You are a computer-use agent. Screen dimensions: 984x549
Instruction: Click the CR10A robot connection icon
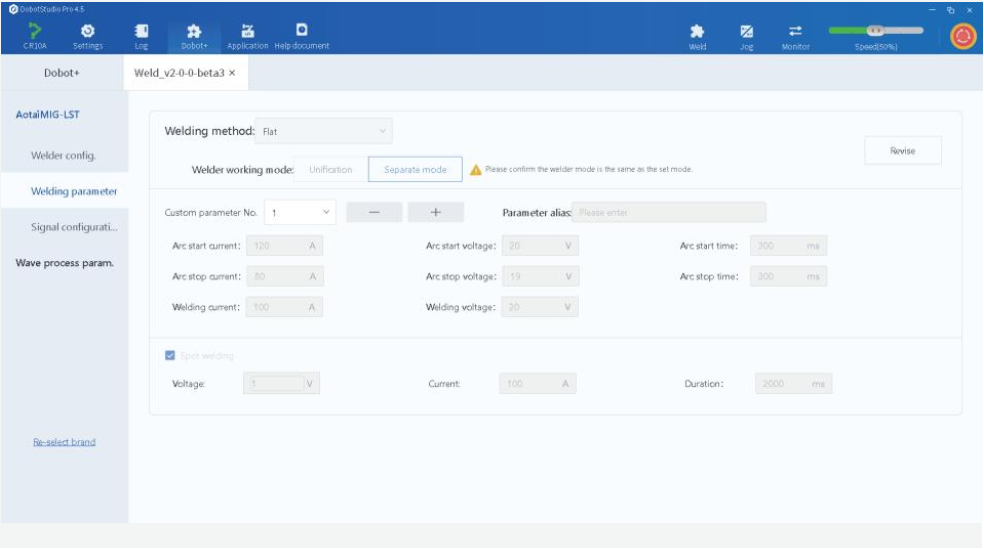pyautogui.click(x=35, y=30)
